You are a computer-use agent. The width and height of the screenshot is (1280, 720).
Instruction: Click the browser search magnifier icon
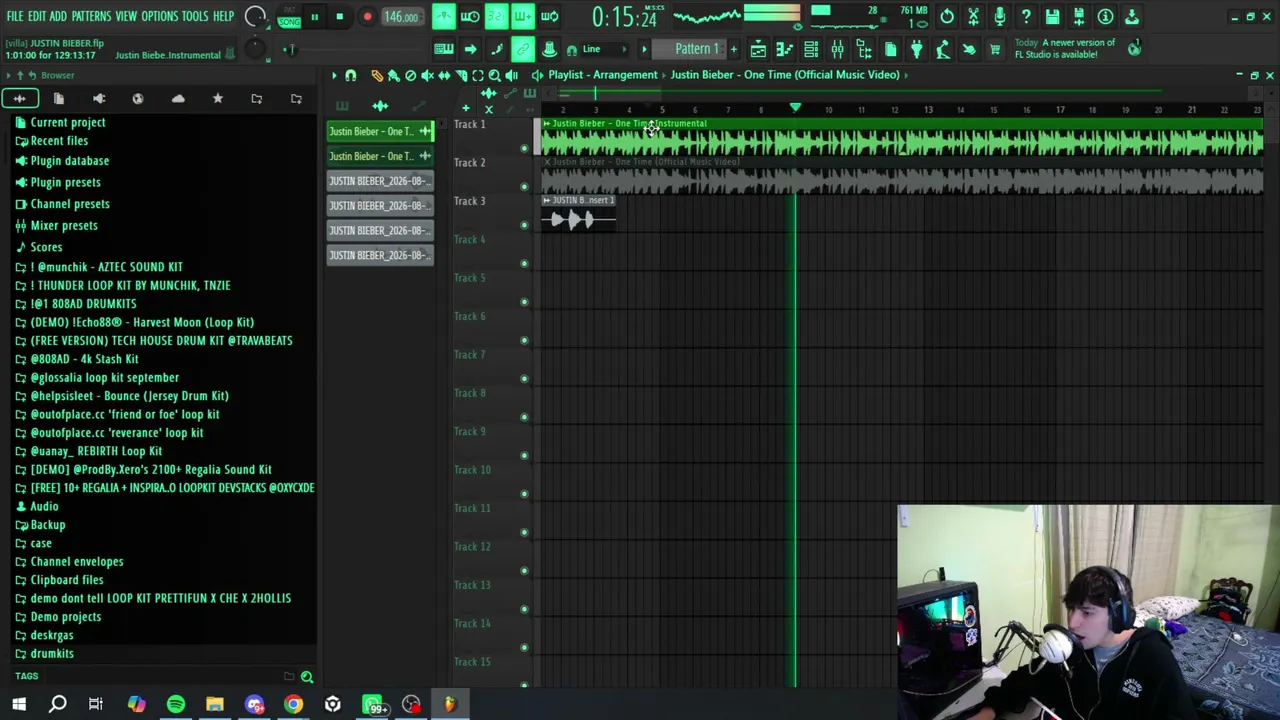[307, 677]
